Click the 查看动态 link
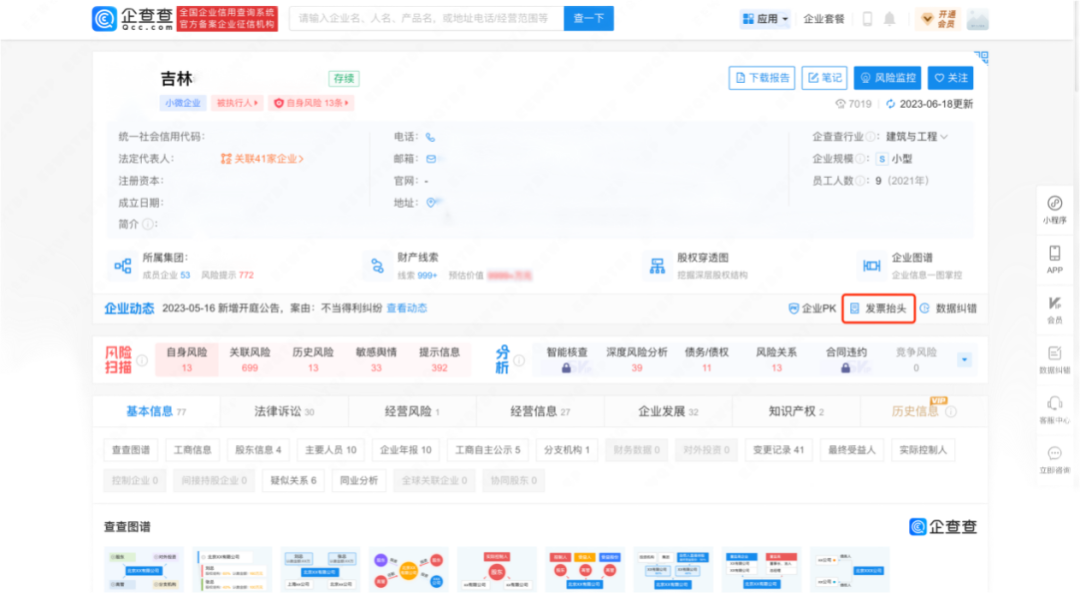 click(406, 308)
